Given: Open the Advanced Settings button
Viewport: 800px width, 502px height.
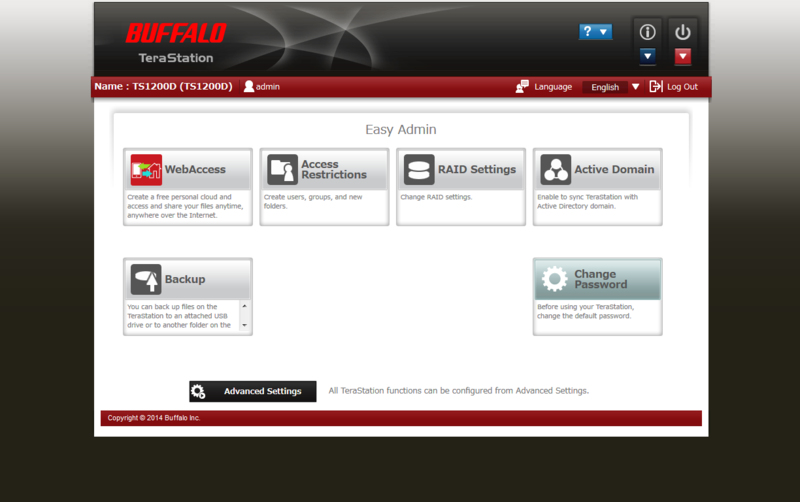Looking at the screenshot, I should pyautogui.click(x=253, y=391).
